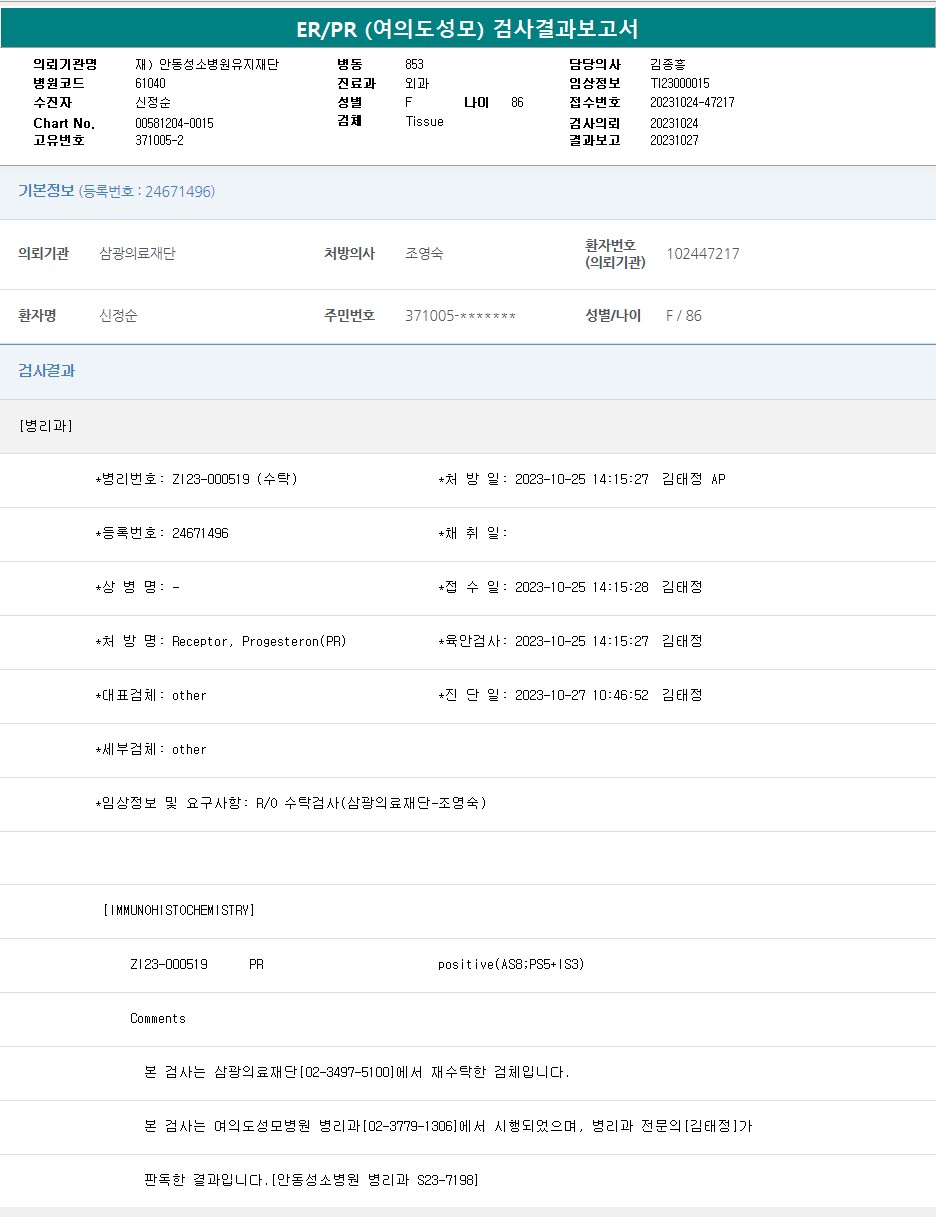Click the 검체 value Tissue
Image resolution: width=936 pixels, height=1217 pixels.
point(424,122)
